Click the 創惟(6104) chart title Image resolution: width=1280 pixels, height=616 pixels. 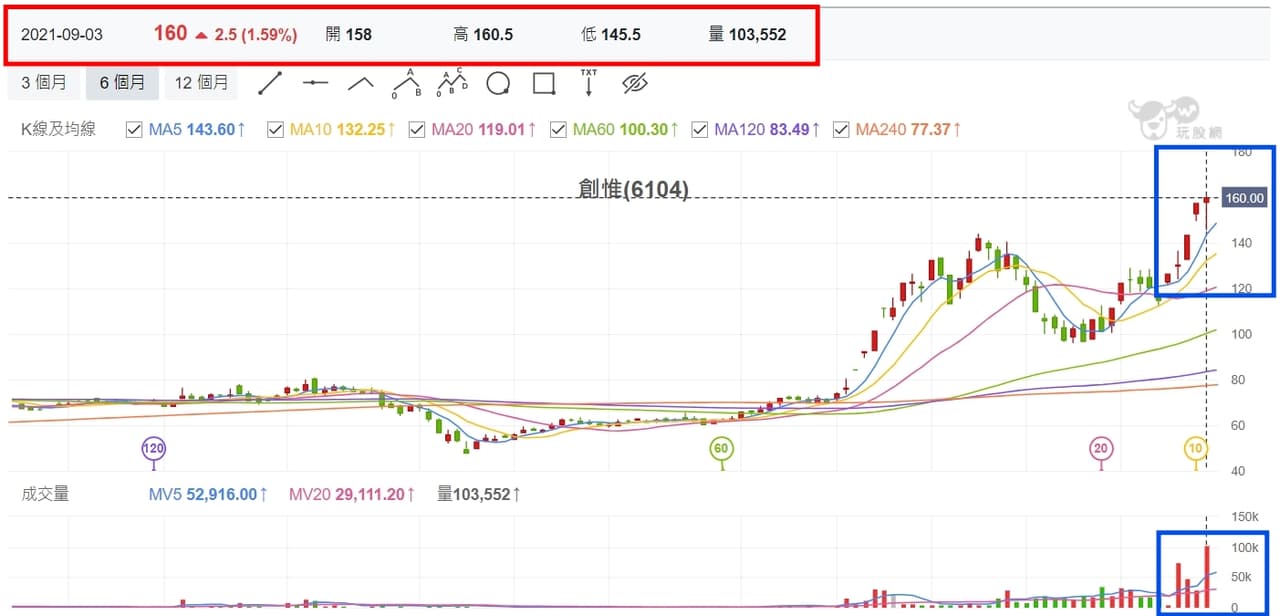point(633,189)
